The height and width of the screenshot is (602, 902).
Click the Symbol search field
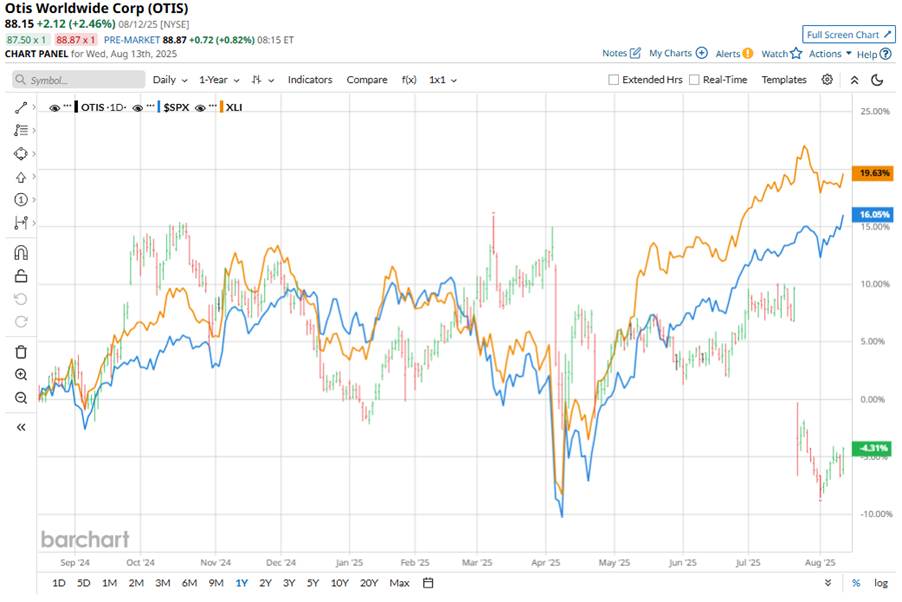tap(79, 80)
